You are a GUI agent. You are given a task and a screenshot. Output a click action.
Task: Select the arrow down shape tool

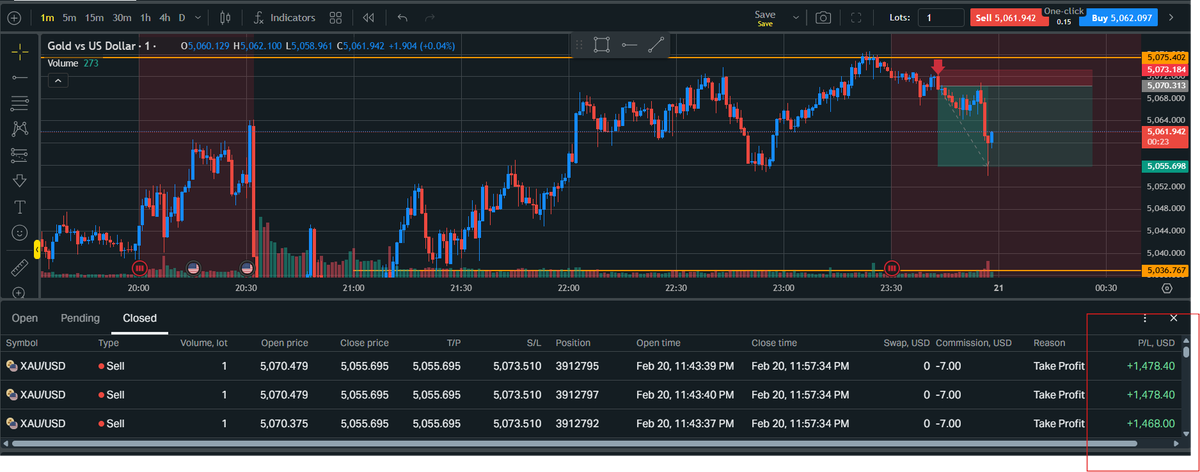[19, 180]
